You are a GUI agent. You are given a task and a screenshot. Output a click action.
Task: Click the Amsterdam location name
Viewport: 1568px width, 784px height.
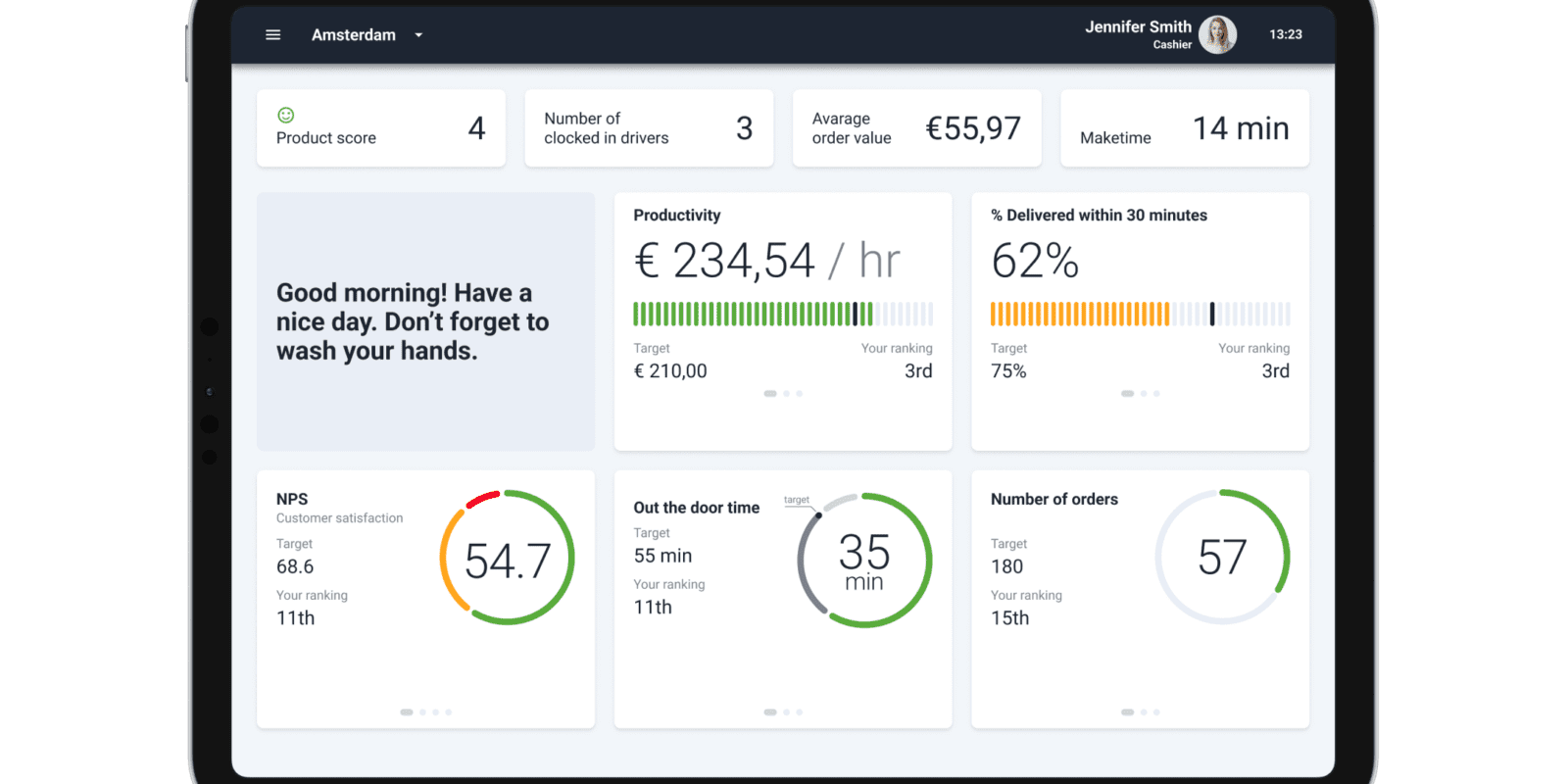point(354,35)
